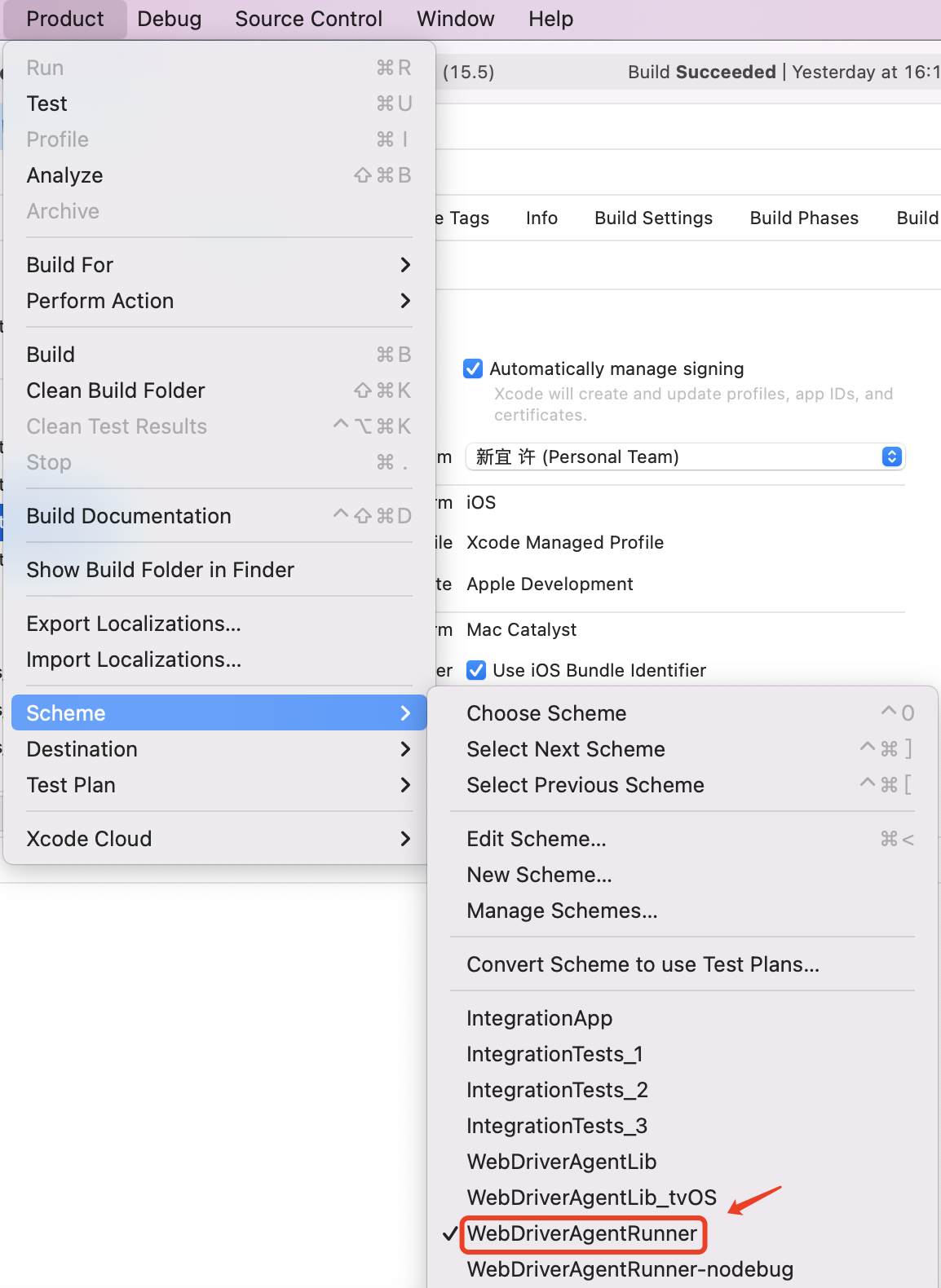Select the WebDriverAgentLib_tvOS scheme
941x1288 pixels.
pyautogui.click(x=683, y=1198)
